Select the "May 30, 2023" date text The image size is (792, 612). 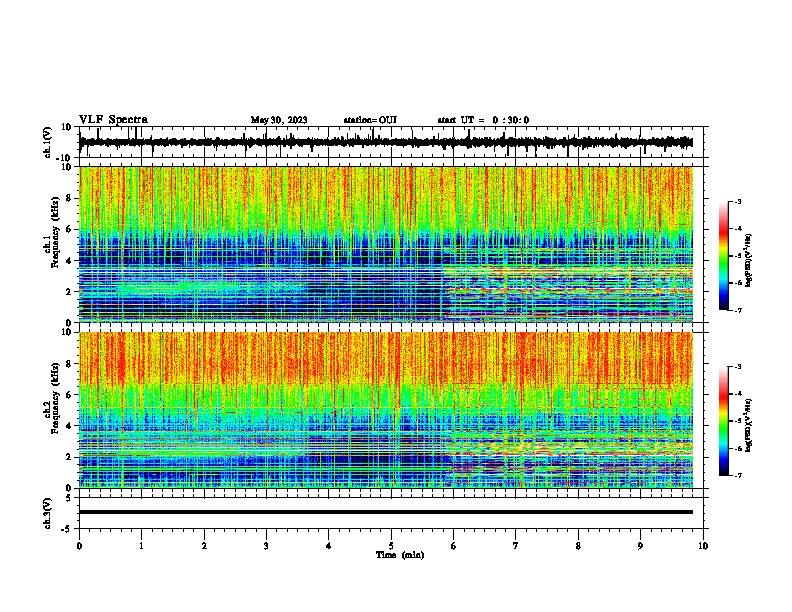point(279,120)
